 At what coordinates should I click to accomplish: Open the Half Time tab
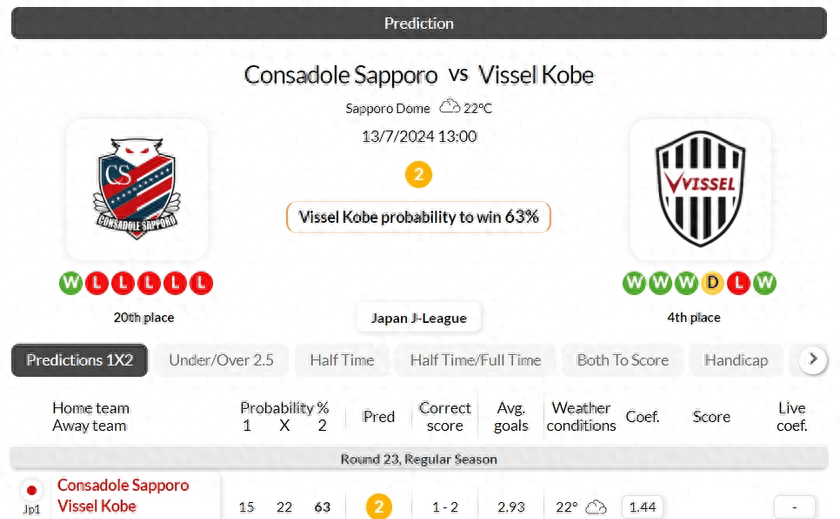click(342, 360)
